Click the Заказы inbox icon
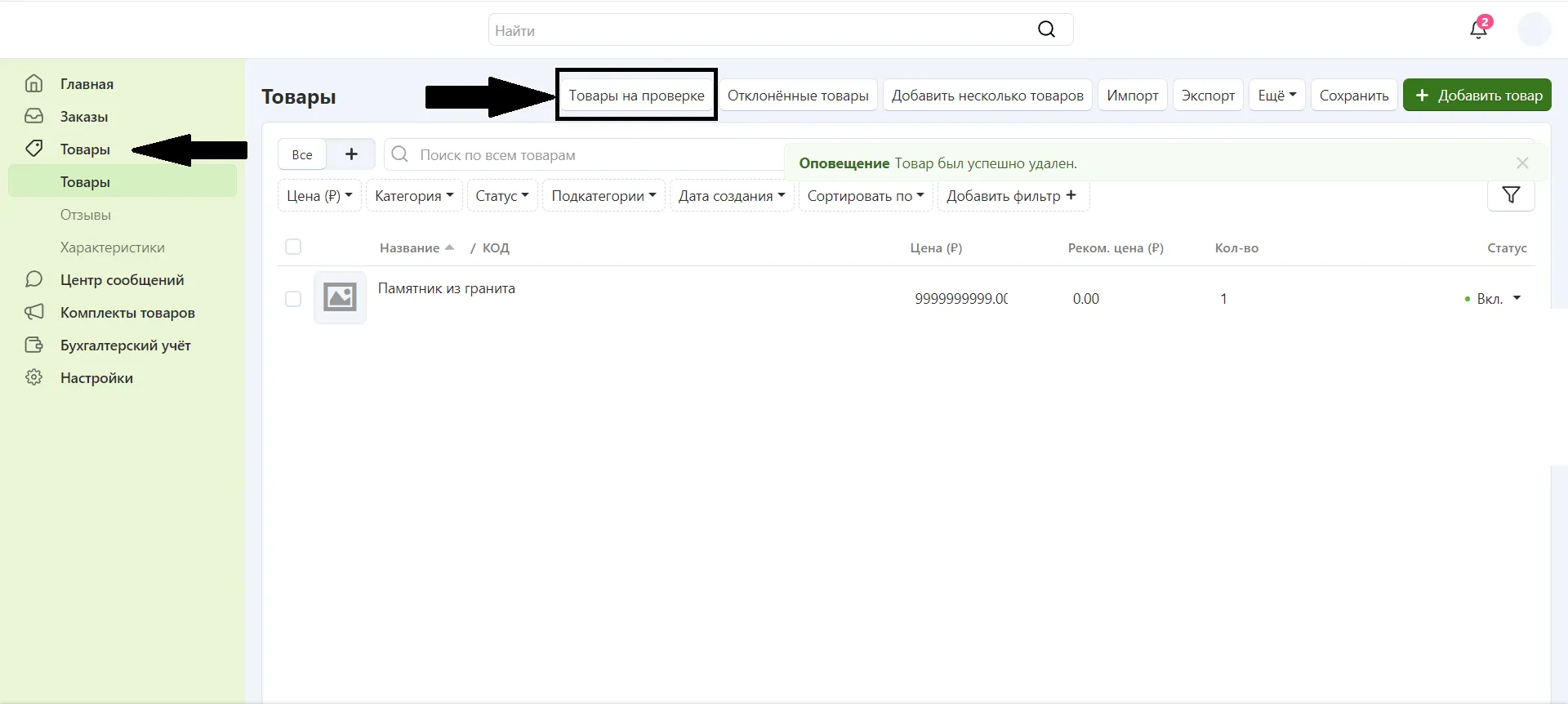 click(x=33, y=116)
